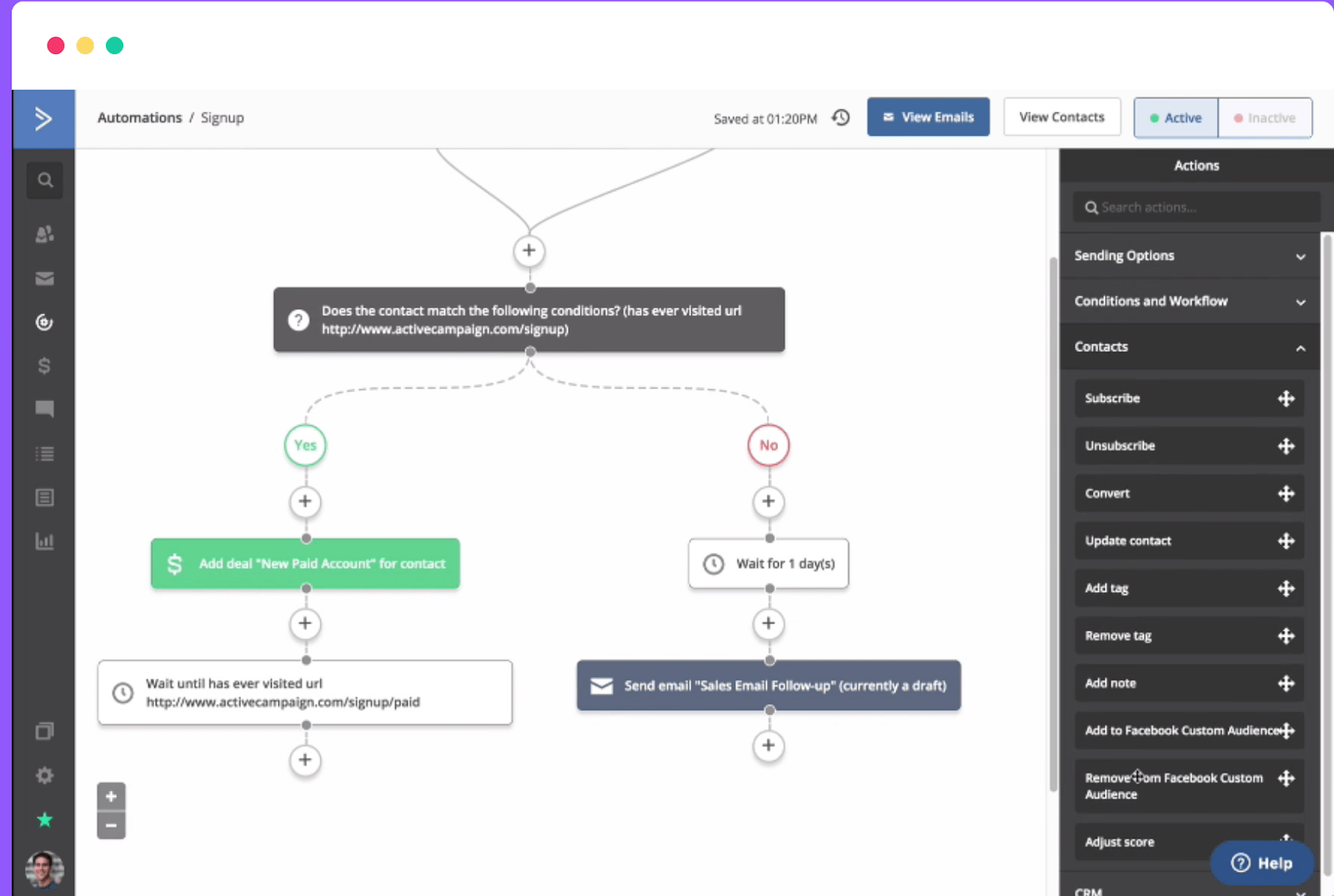
Task: Open the Deals dollar sidebar icon
Action: click(45, 366)
